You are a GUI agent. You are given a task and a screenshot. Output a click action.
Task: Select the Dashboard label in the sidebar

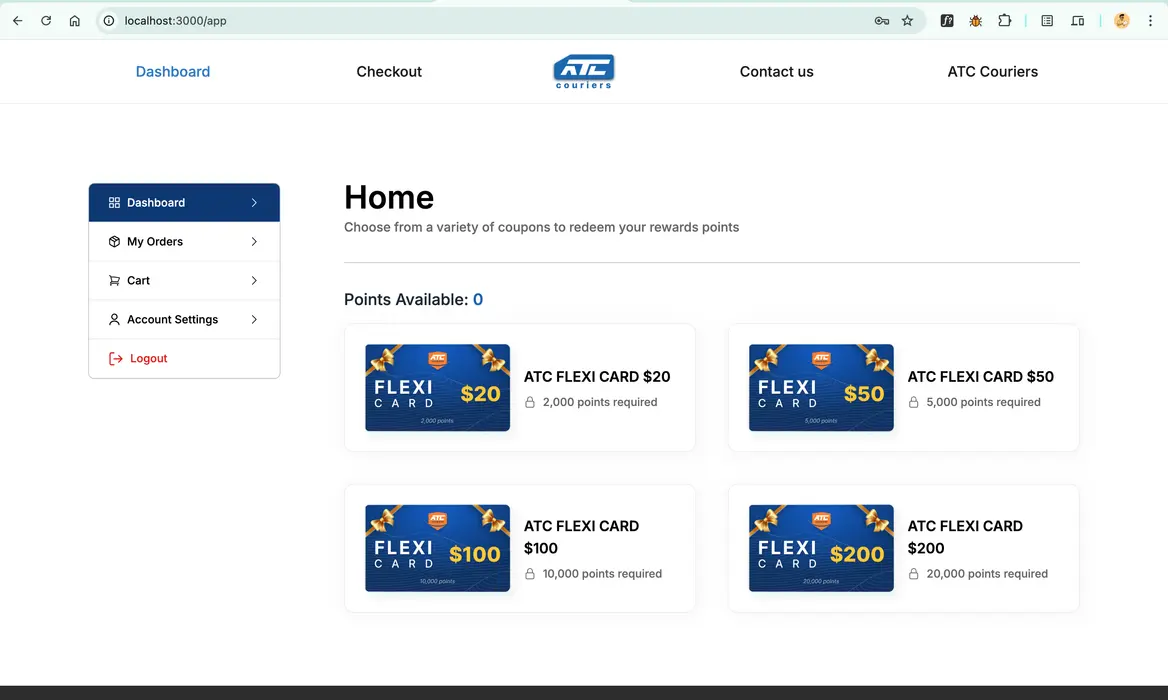(156, 203)
